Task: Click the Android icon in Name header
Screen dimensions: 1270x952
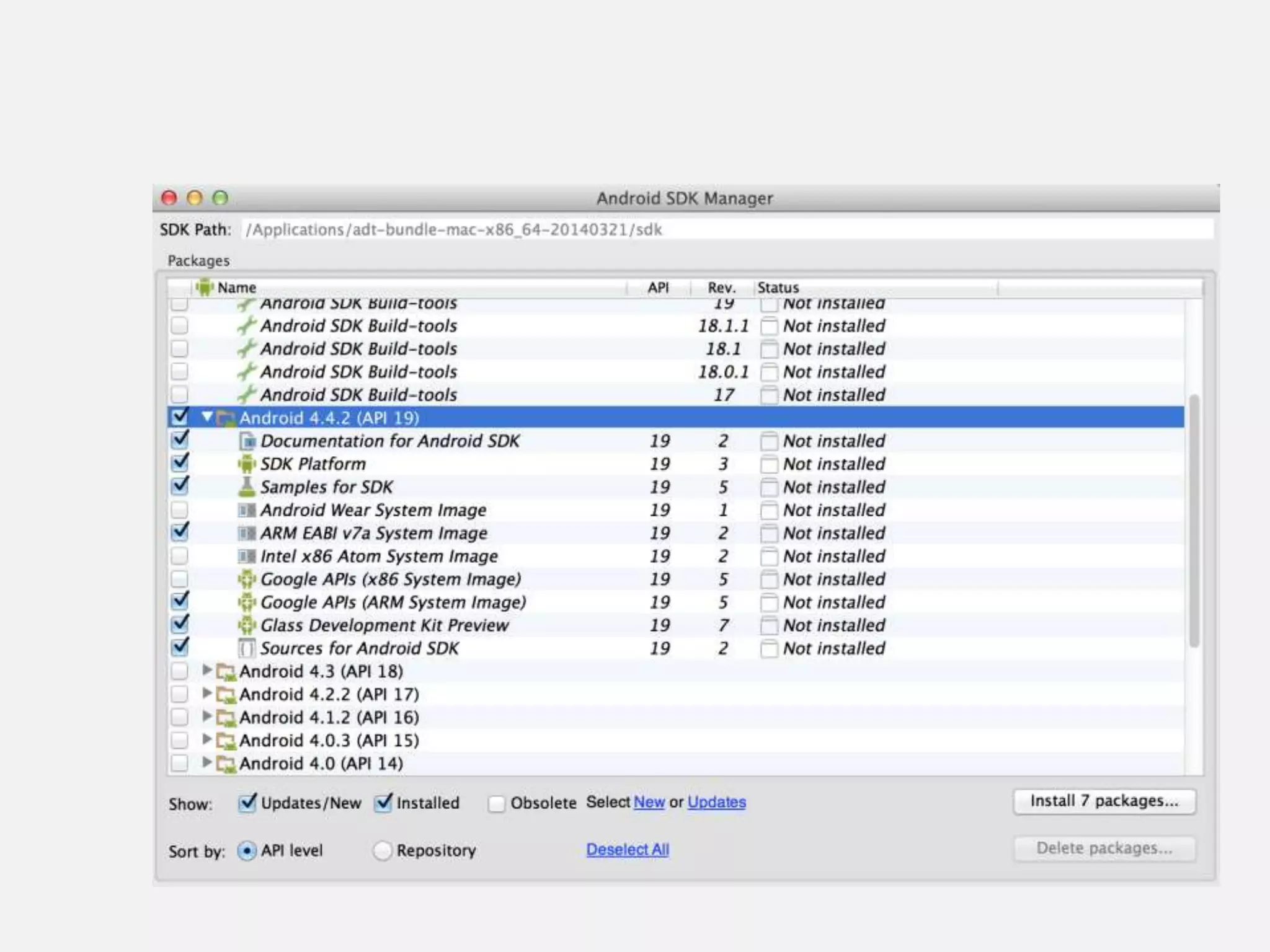Action: click(204, 288)
